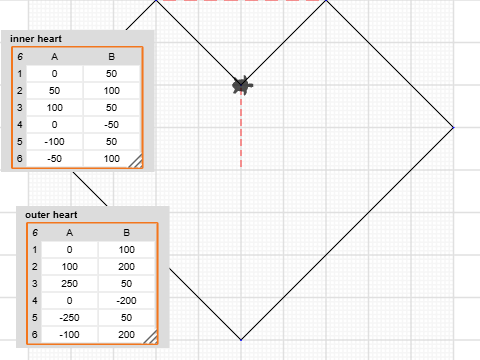The width and height of the screenshot is (480, 360).
Task: Select inner heart row 1 cell A value 0
Action: (55, 74)
